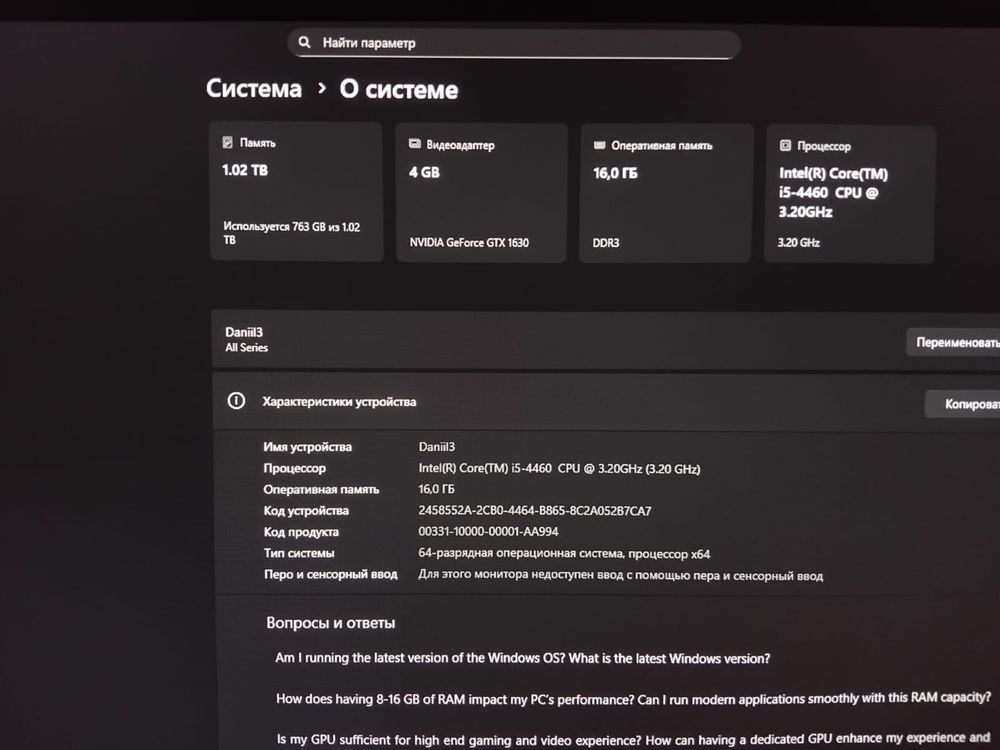Copy device specs with "Копировать" button

click(x=963, y=404)
